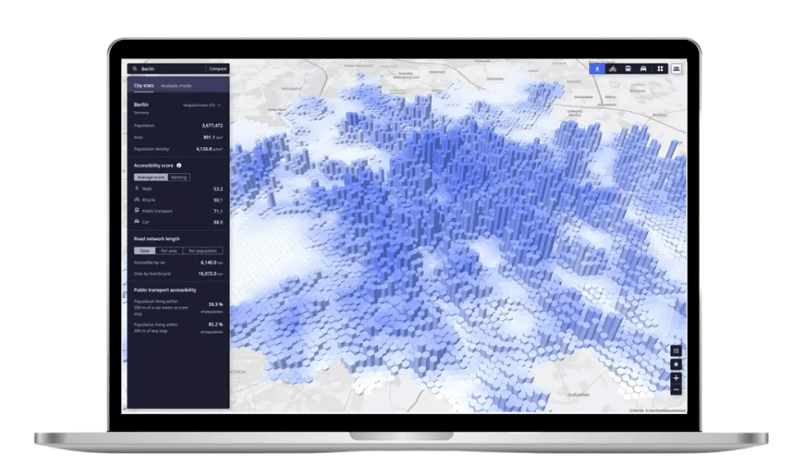Toggle Average score view
Image resolution: width=800 pixels, height=476 pixels.
coord(149,176)
